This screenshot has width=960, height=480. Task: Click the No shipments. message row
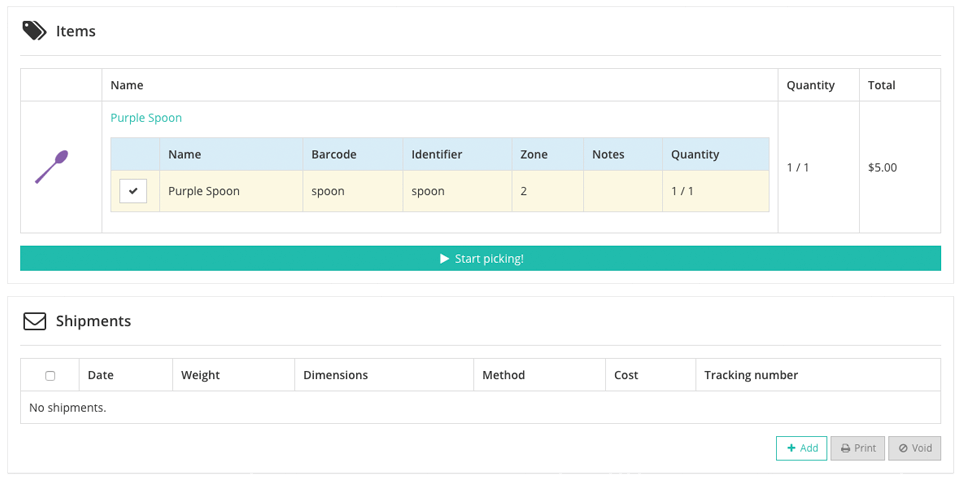coord(480,407)
